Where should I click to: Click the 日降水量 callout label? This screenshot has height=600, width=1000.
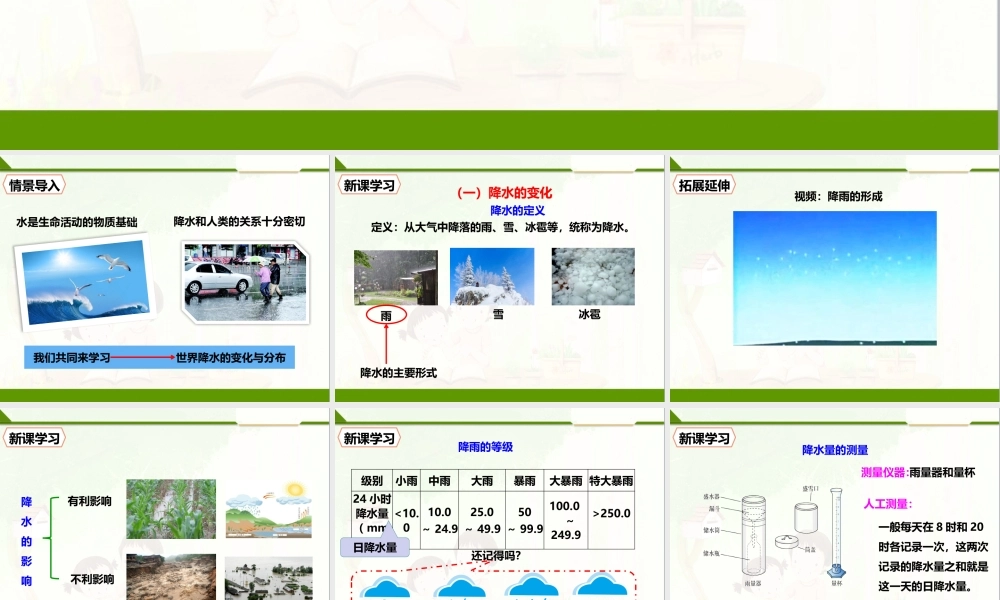375,547
